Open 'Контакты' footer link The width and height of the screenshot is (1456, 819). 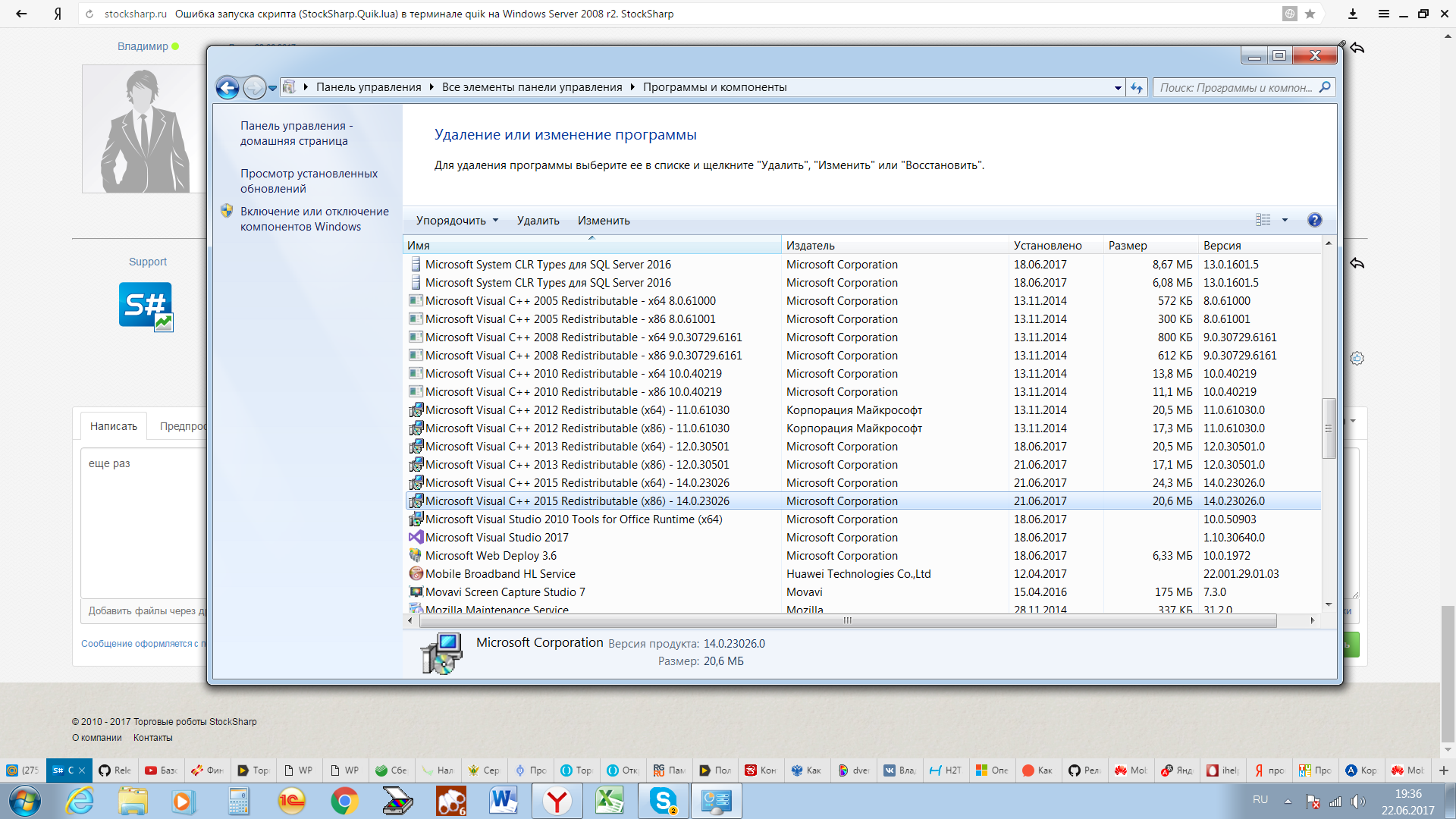[x=153, y=738]
